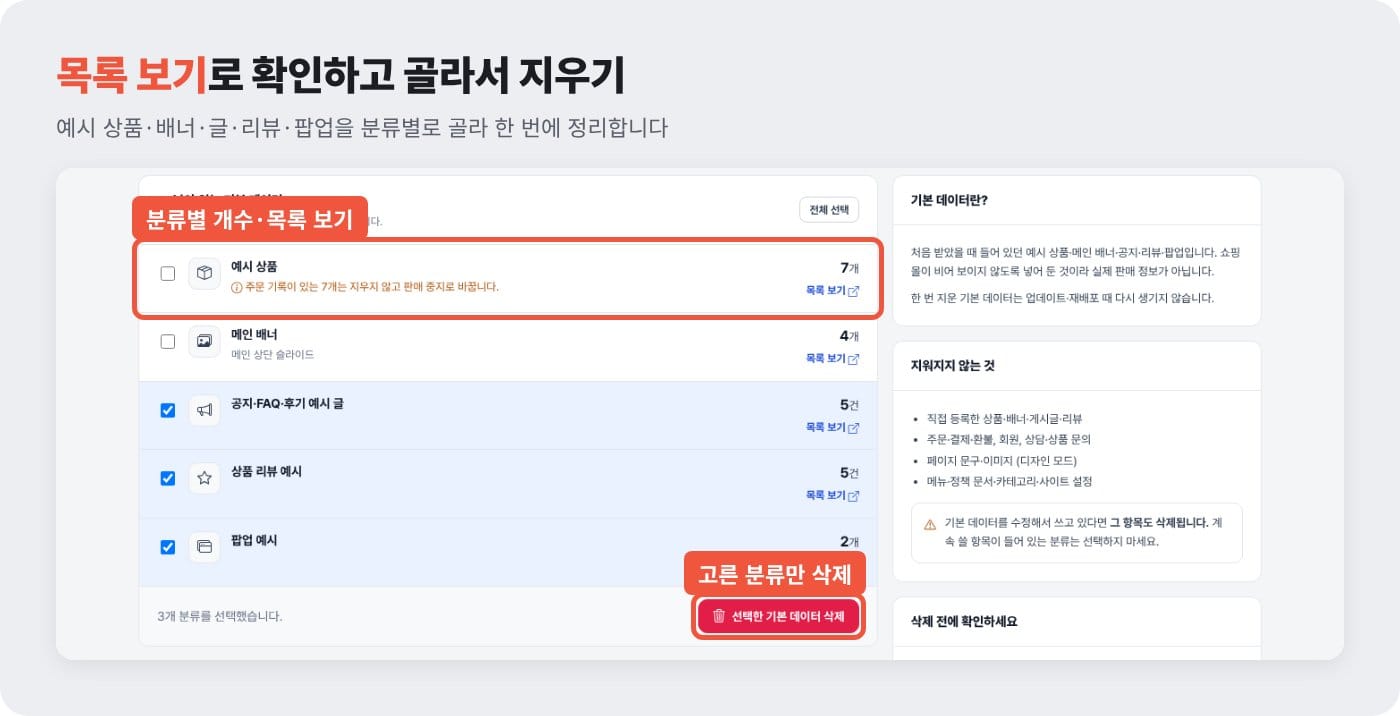Check the 메인 배너 checkbox
This screenshot has height=716, width=1400.
(x=168, y=341)
